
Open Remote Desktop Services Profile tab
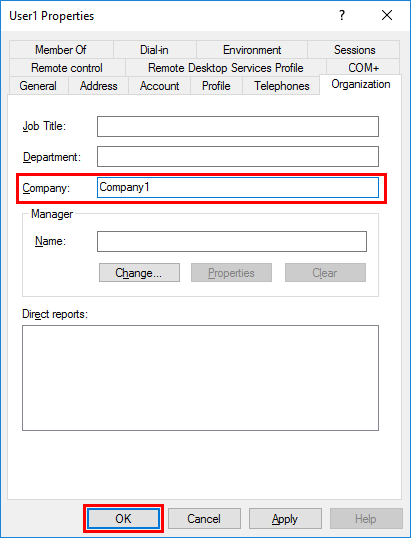point(226,68)
